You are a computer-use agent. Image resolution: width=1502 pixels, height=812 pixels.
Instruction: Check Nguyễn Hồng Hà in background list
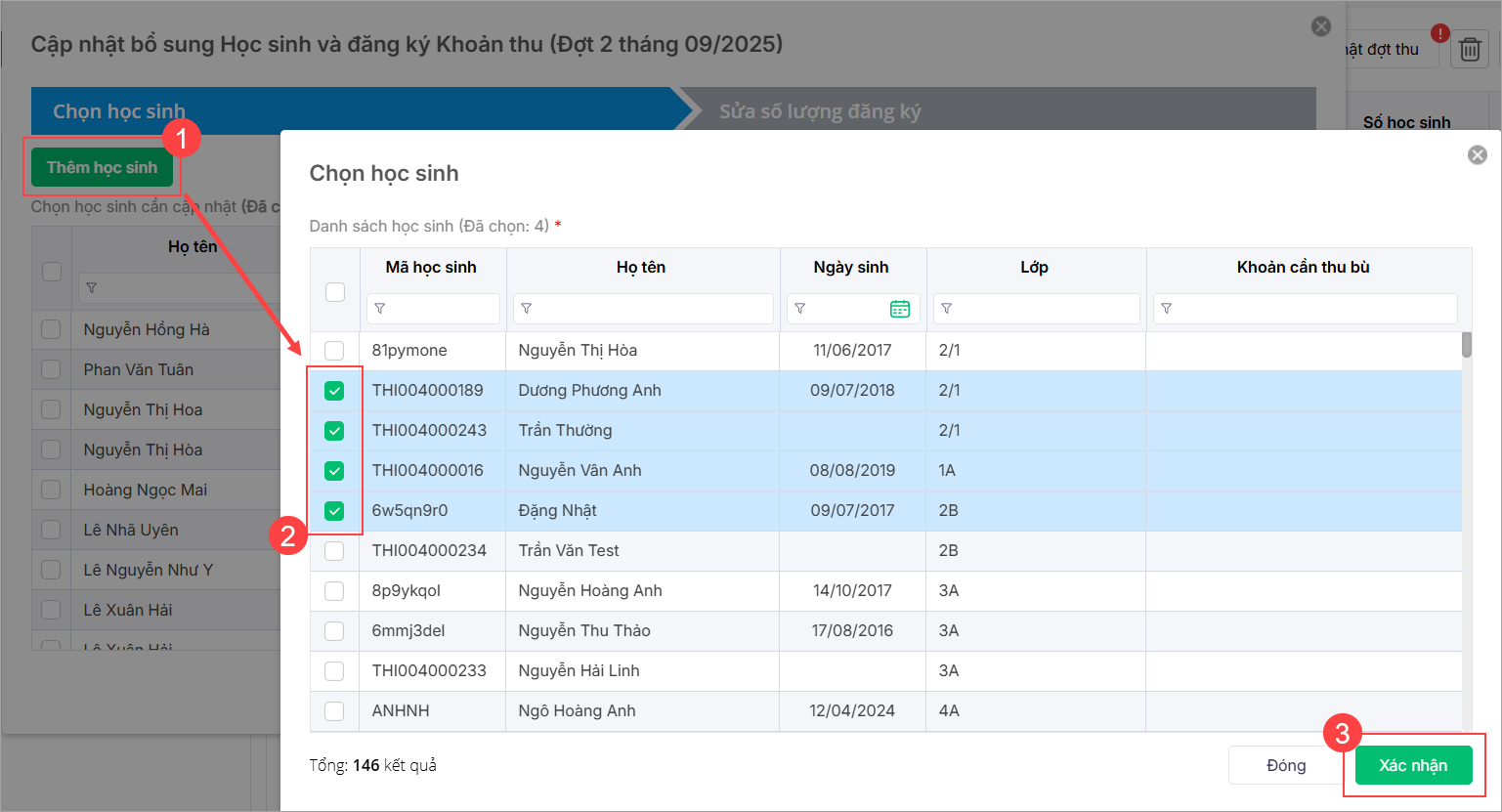pos(51,330)
